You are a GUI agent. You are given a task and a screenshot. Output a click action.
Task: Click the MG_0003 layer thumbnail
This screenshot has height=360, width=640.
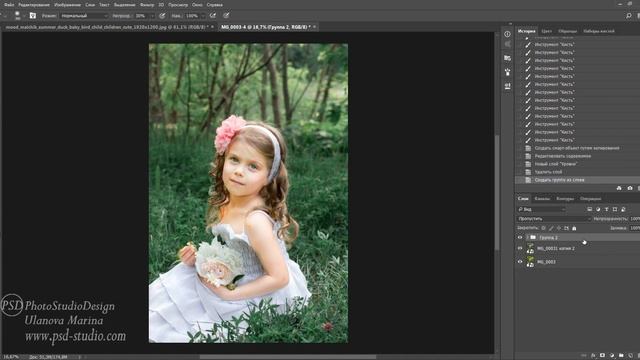click(530, 262)
